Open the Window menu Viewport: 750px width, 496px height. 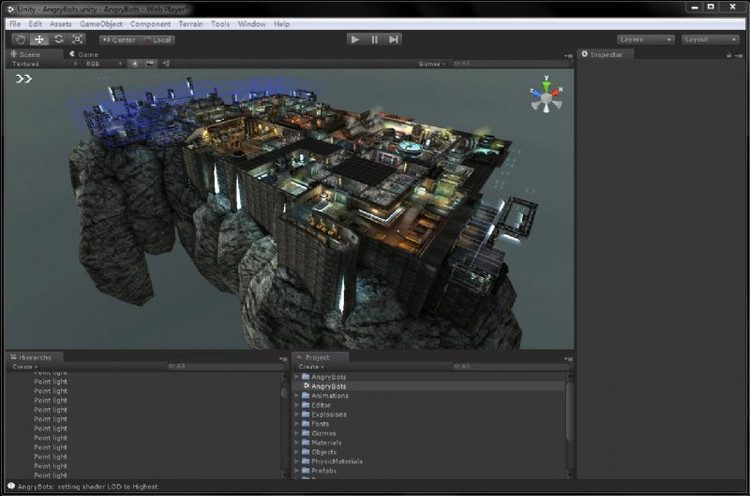(252, 24)
